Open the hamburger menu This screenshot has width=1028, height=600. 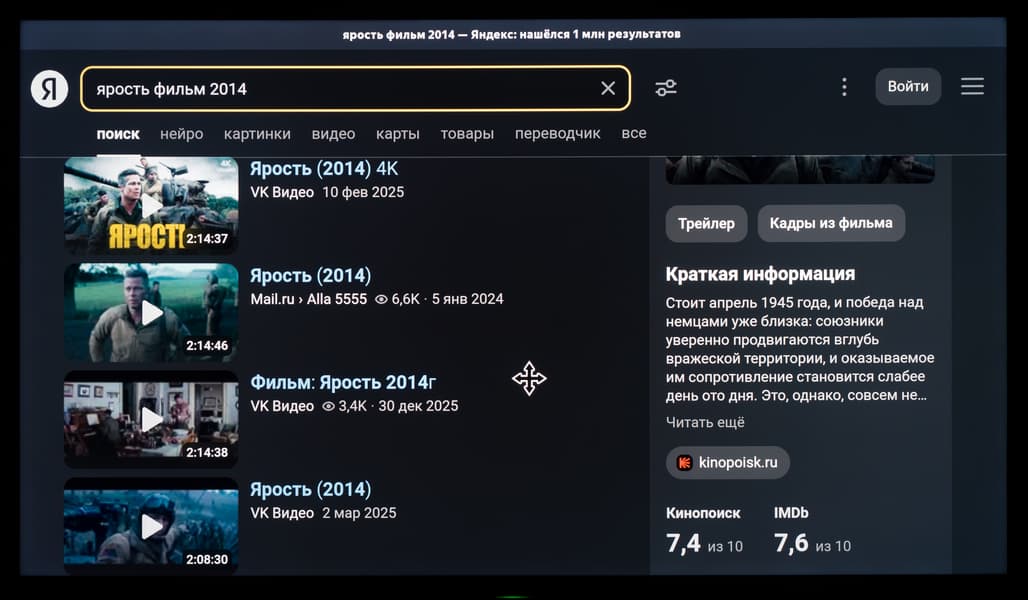(x=972, y=87)
